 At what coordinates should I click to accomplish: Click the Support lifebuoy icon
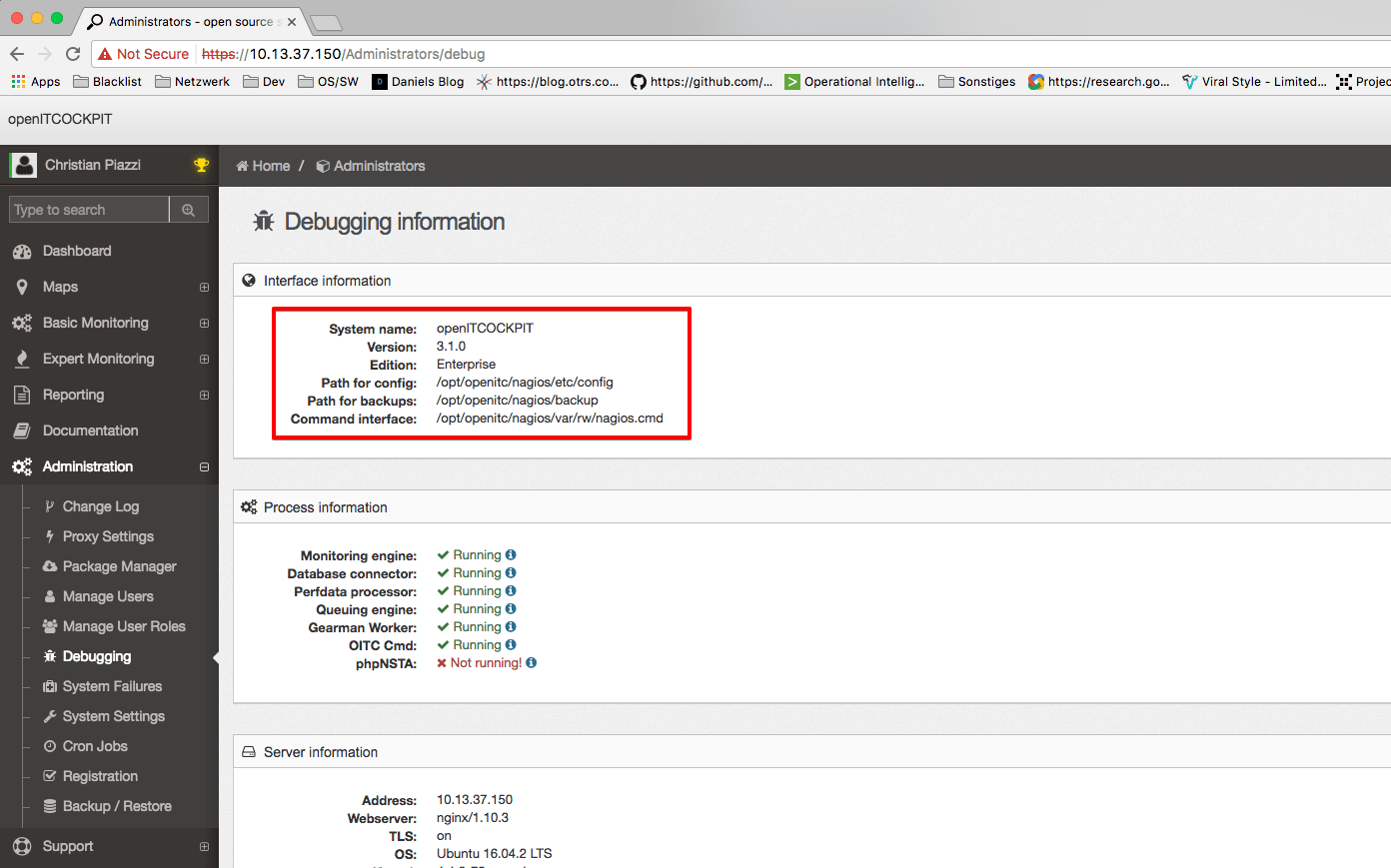22,847
